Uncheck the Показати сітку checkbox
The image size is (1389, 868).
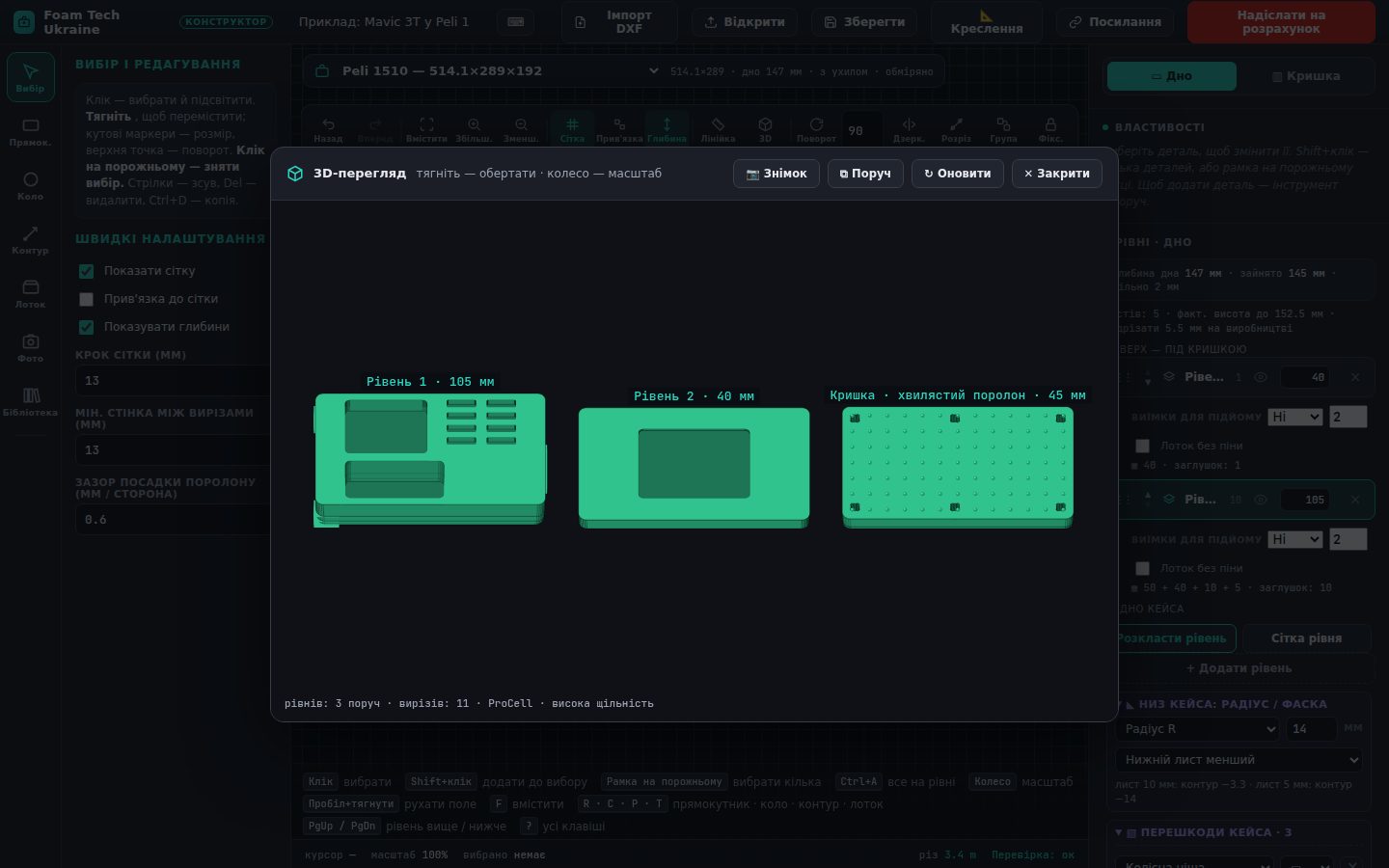tap(87, 271)
